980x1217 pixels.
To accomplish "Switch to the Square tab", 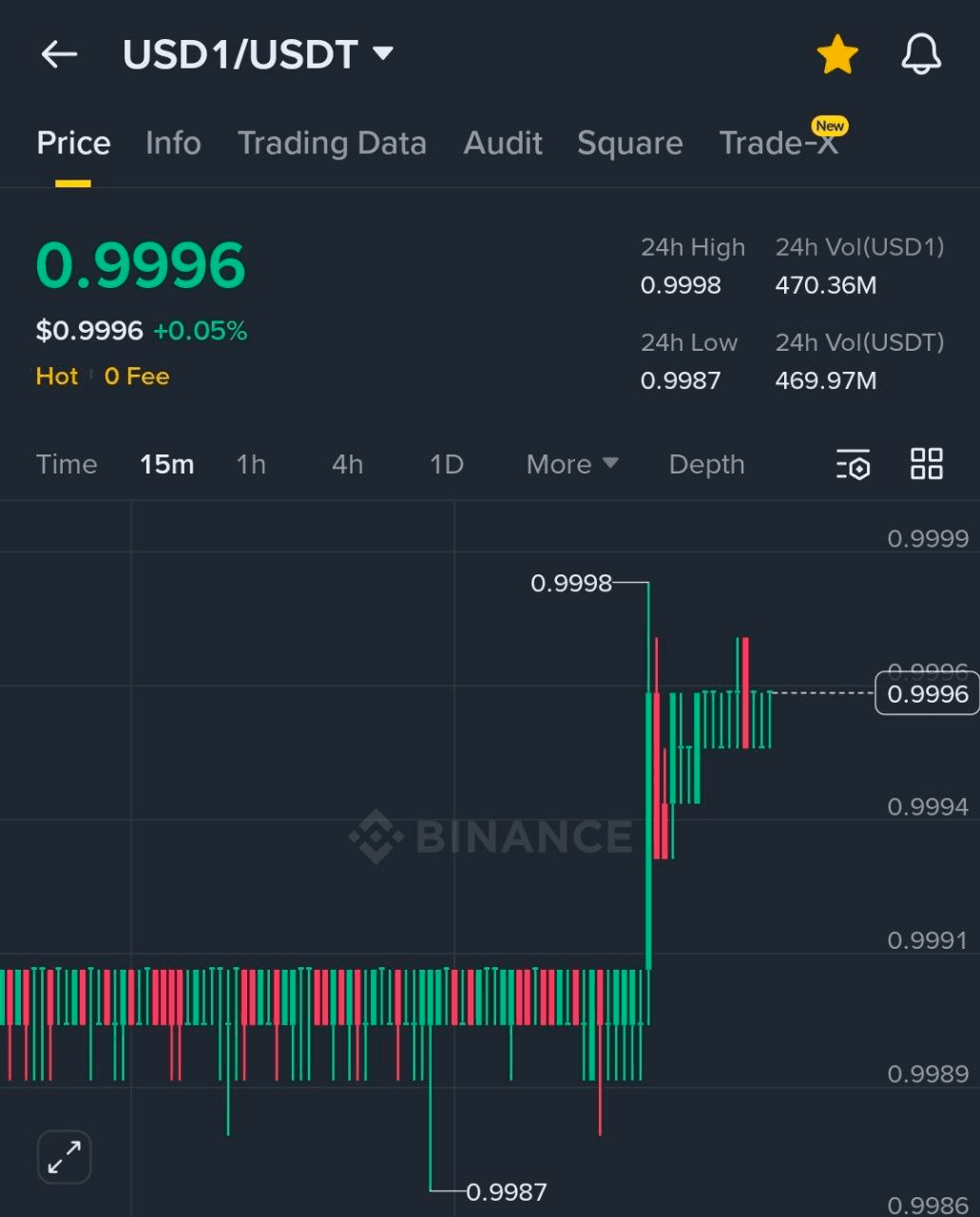I will pyautogui.click(x=629, y=143).
